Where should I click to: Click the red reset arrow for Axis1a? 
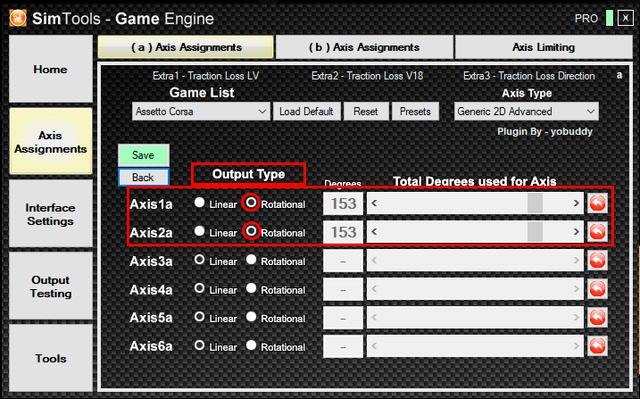(598, 203)
